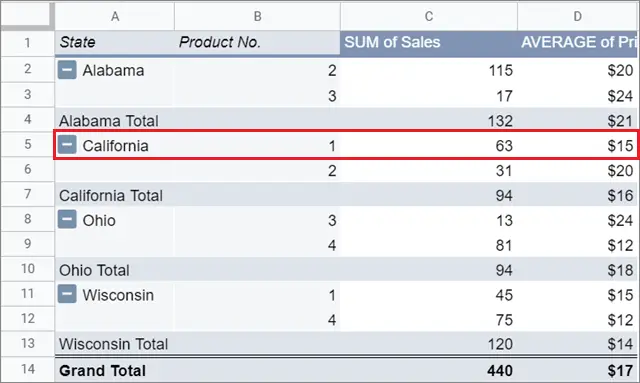Select row 5 header
This screenshot has height=383, width=640.
(x=27, y=144)
